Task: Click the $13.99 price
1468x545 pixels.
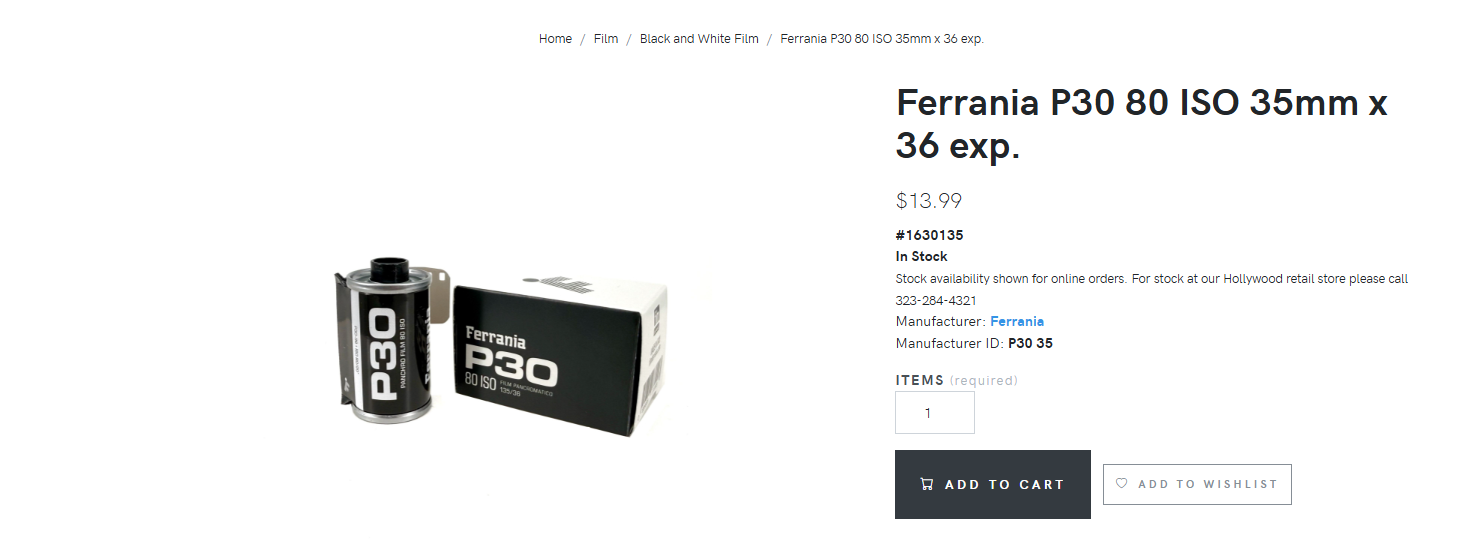Action: tap(929, 201)
